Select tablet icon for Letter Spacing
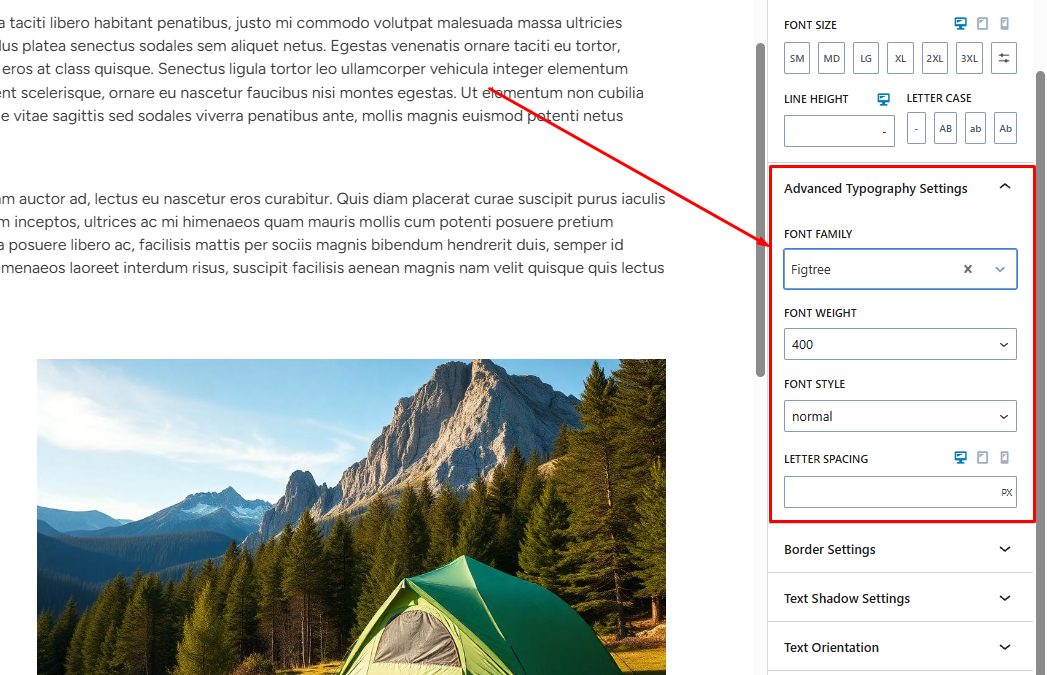The width and height of the screenshot is (1047, 675). [983, 458]
